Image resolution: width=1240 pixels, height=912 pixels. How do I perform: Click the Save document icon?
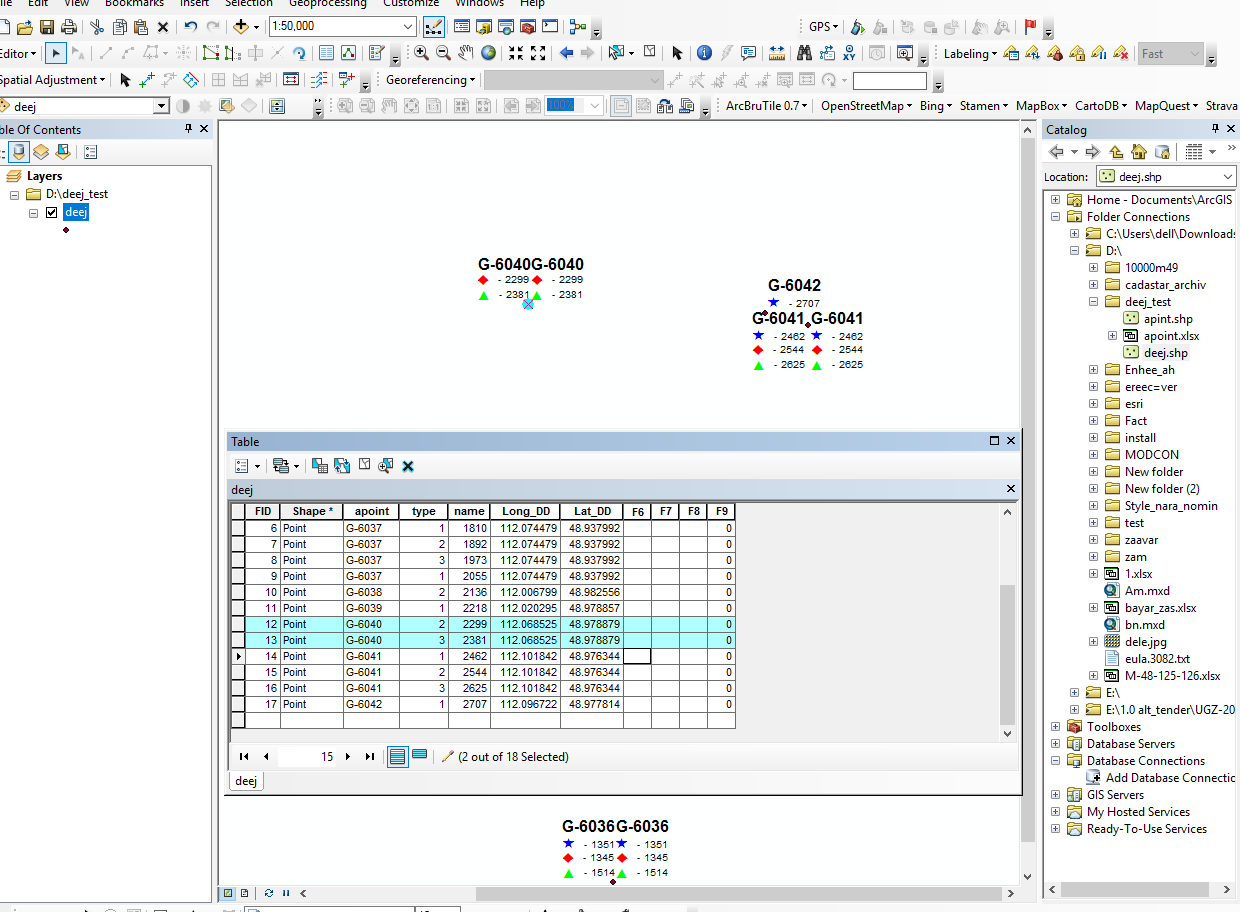pyautogui.click(x=46, y=27)
